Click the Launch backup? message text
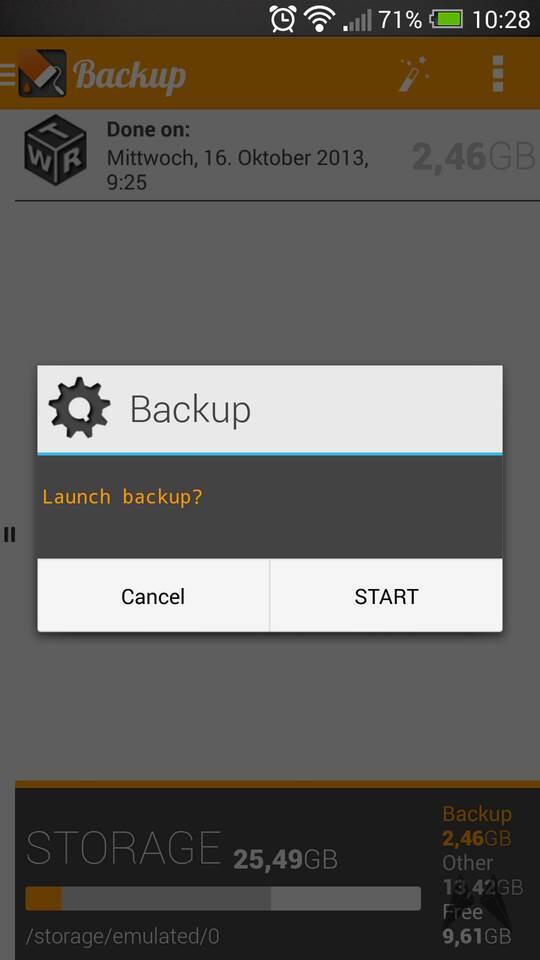Screen dimensions: 540x960 click(122, 496)
